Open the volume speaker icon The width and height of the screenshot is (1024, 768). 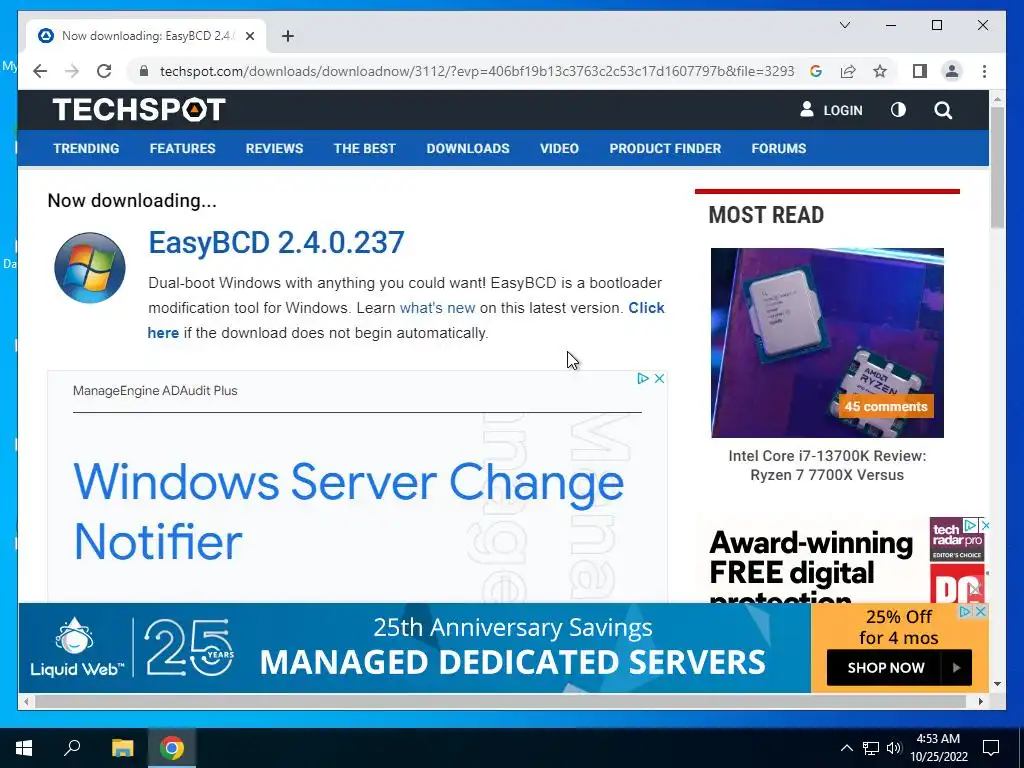[x=894, y=748]
